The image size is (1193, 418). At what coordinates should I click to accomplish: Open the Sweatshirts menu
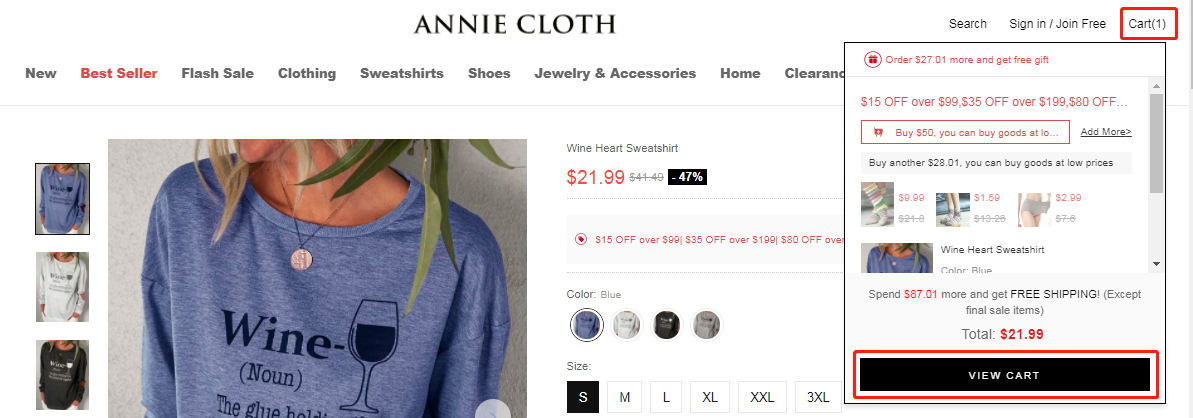coord(402,73)
